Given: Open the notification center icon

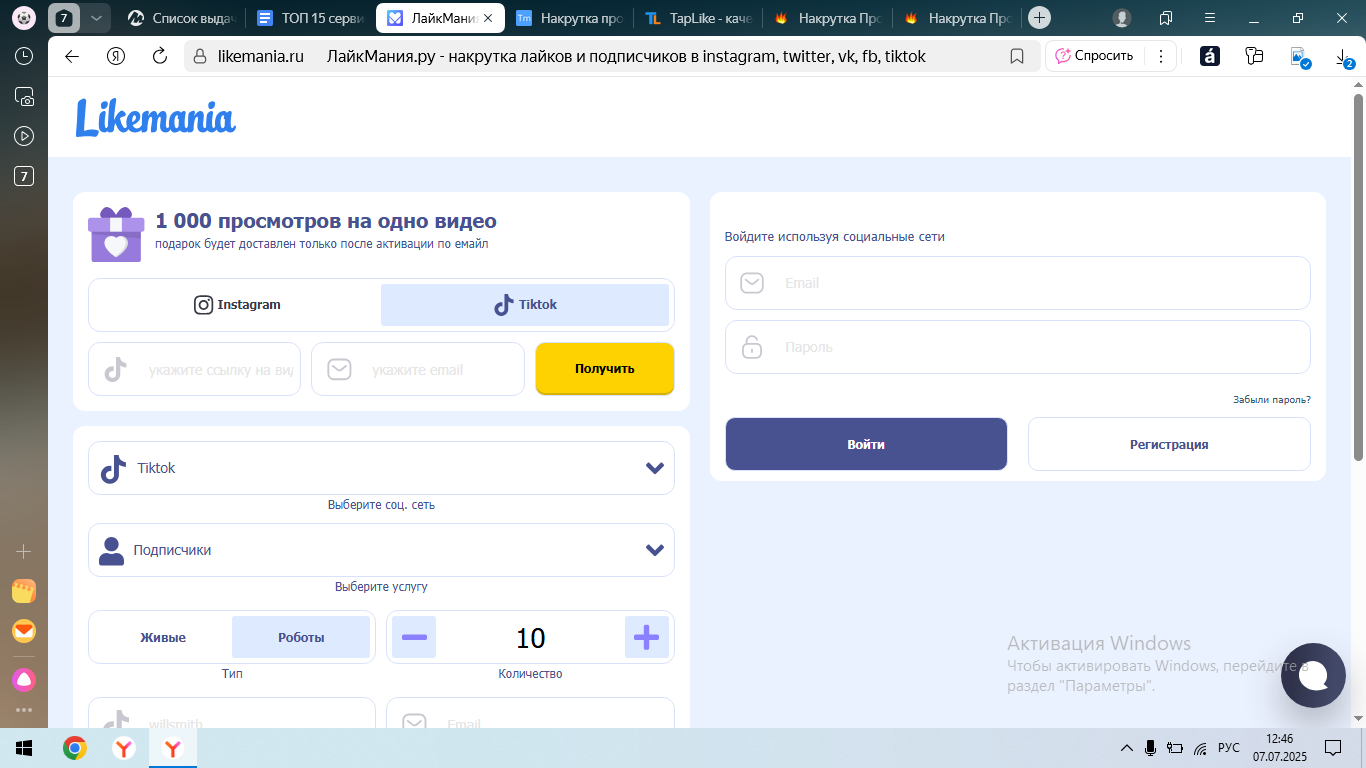Looking at the screenshot, I should pyautogui.click(x=1332, y=748).
